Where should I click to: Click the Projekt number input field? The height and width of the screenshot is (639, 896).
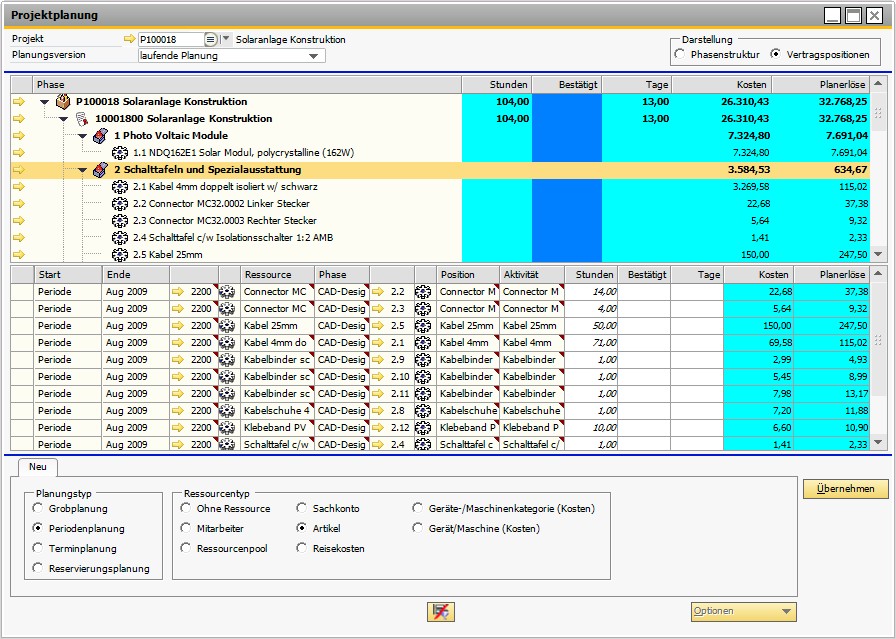170,40
